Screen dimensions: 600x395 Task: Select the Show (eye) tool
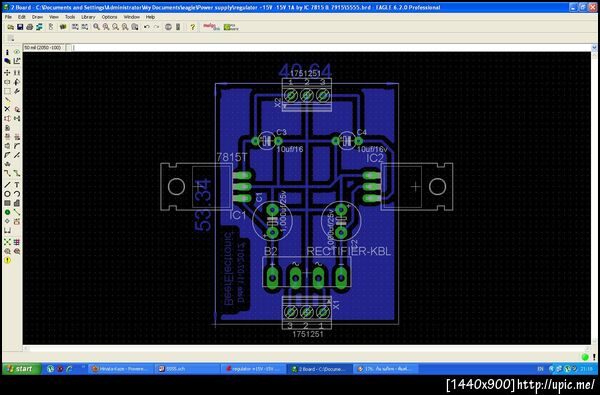click(x=17, y=52)
